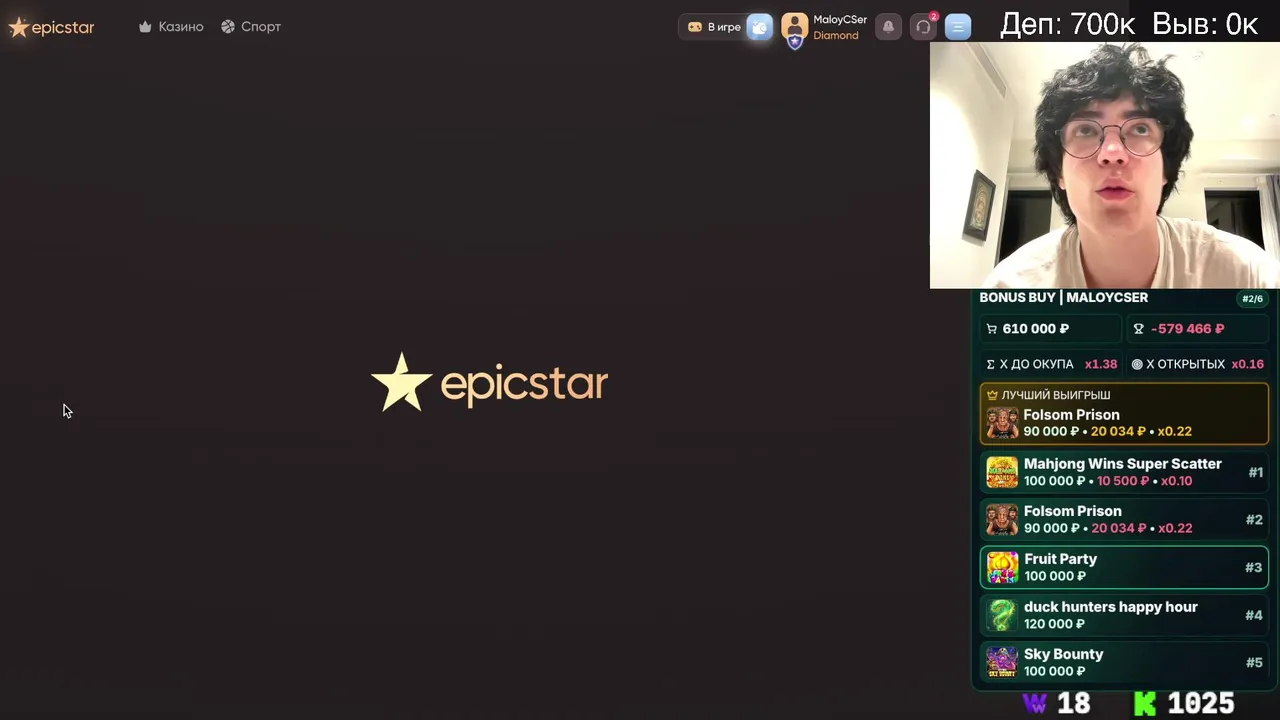The height and width of the screenshot is (720, 1280).
Task: Click the 10 500 ₽ Mahjong win amount
Action: pos(1123,481)
